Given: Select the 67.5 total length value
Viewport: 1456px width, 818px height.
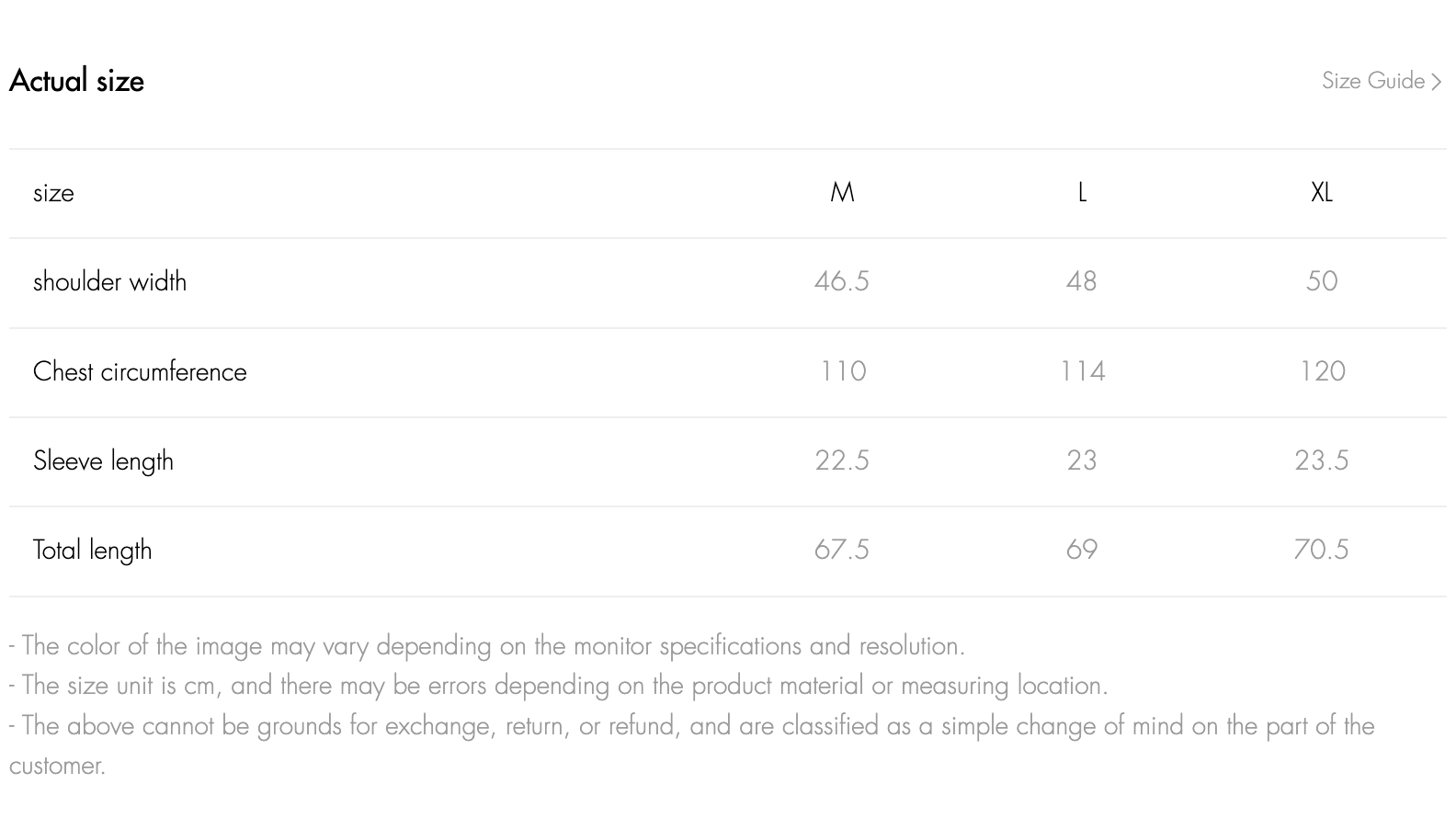Looking at the screenshot, I should pyautogui.click(x=842, y=550).
